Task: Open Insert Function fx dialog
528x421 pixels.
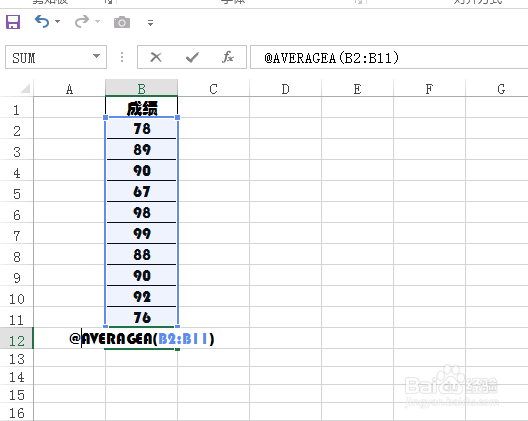Action: coord(228,57)
